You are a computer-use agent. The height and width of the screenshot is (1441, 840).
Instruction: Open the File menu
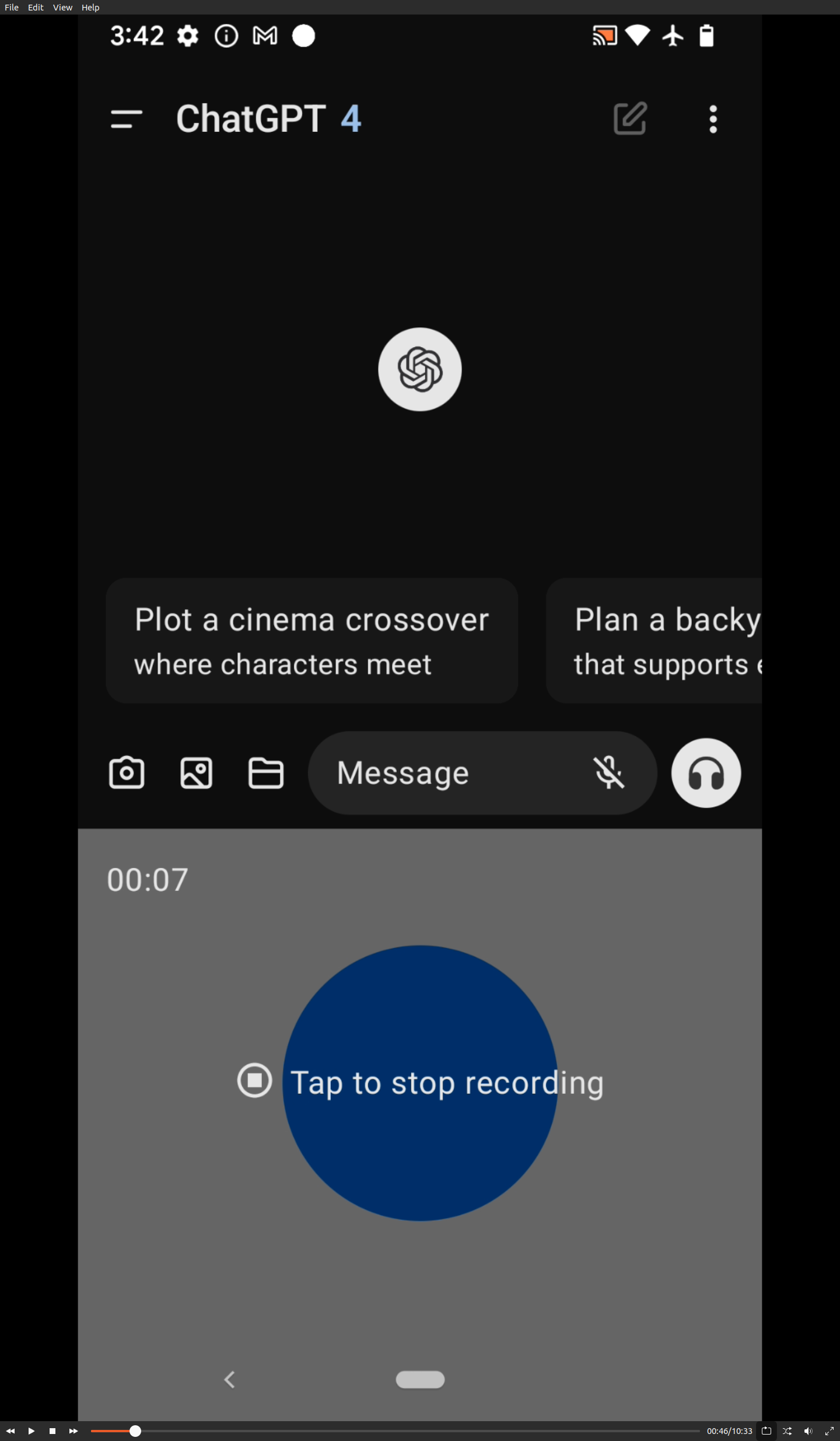12,7
